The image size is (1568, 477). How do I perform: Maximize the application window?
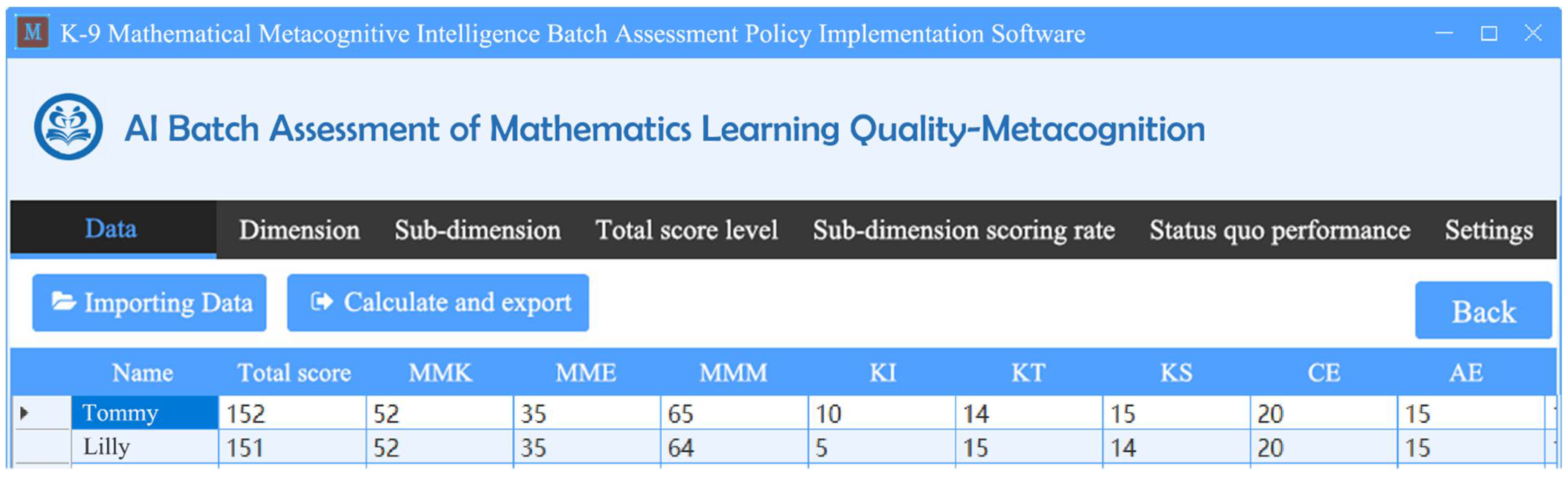click(1489, 33)
